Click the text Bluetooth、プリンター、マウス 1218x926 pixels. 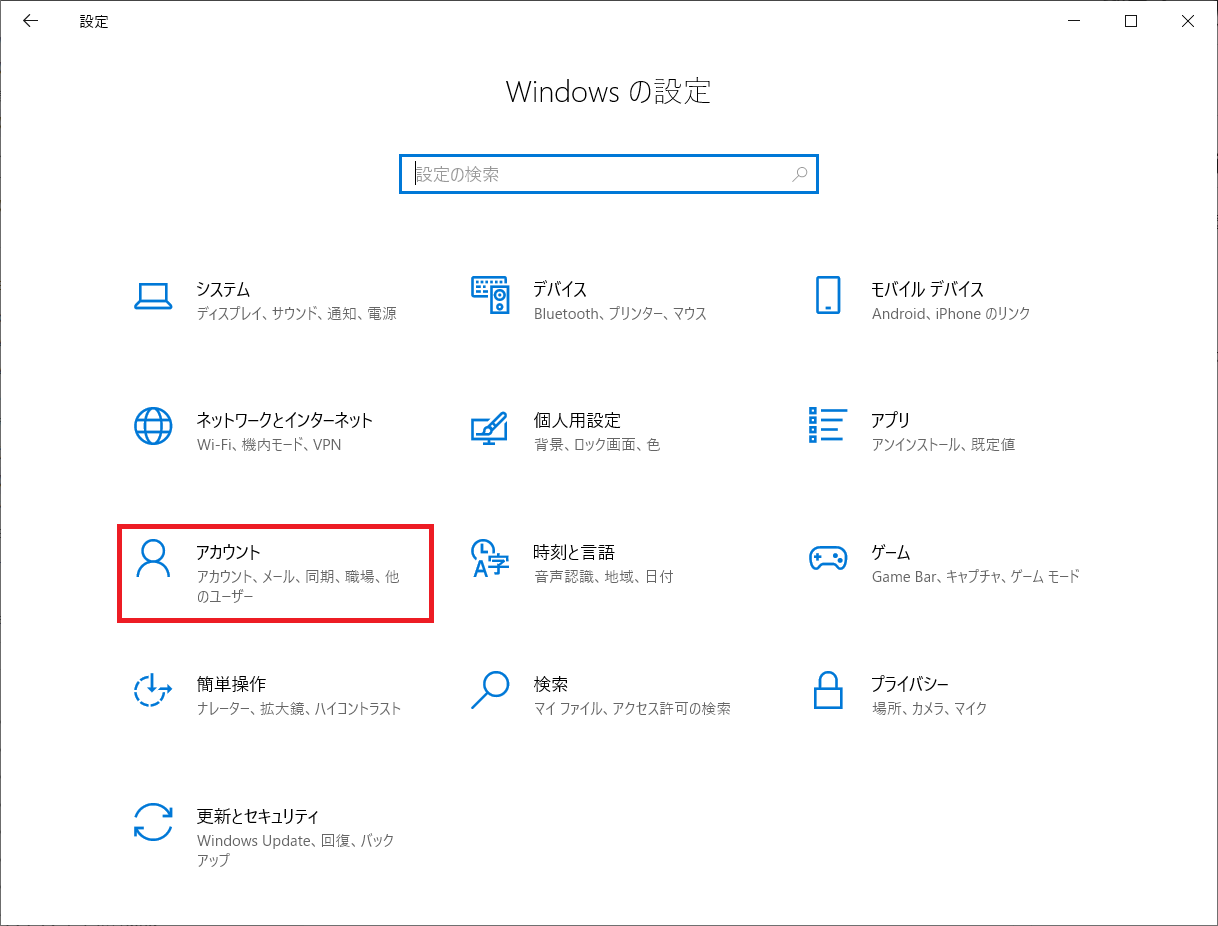(620, 313)
